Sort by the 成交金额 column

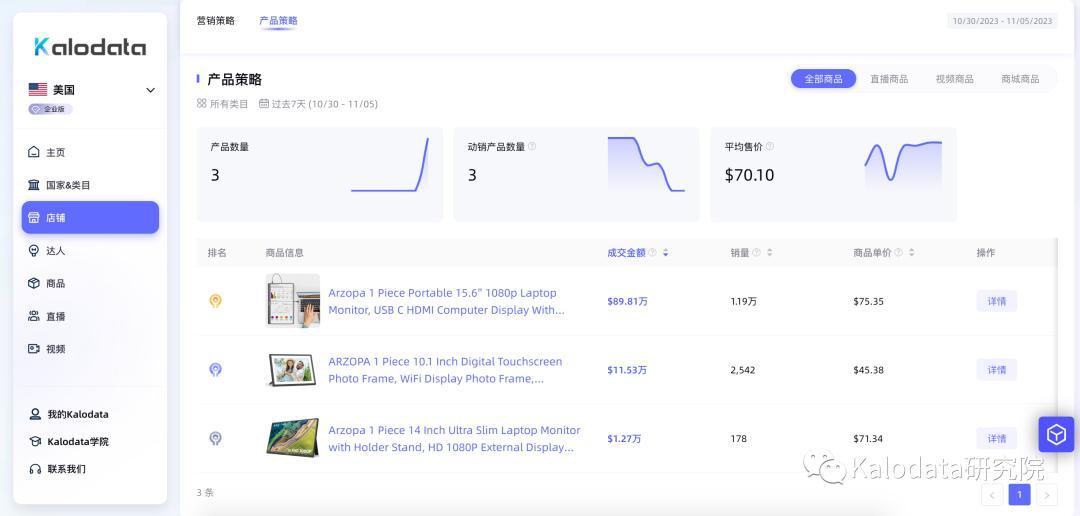point(665,253)
